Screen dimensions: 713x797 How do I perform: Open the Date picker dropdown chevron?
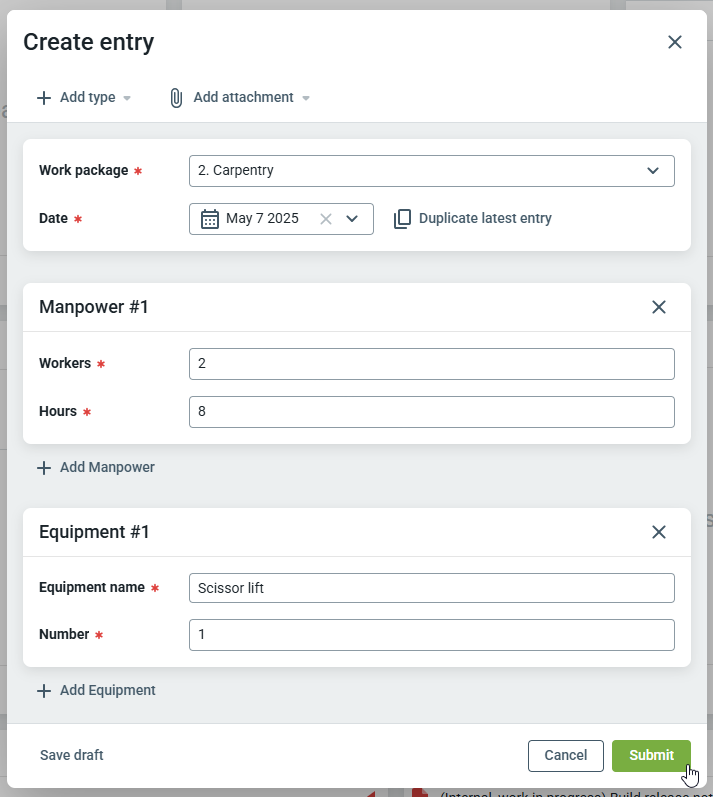point(352,219)
